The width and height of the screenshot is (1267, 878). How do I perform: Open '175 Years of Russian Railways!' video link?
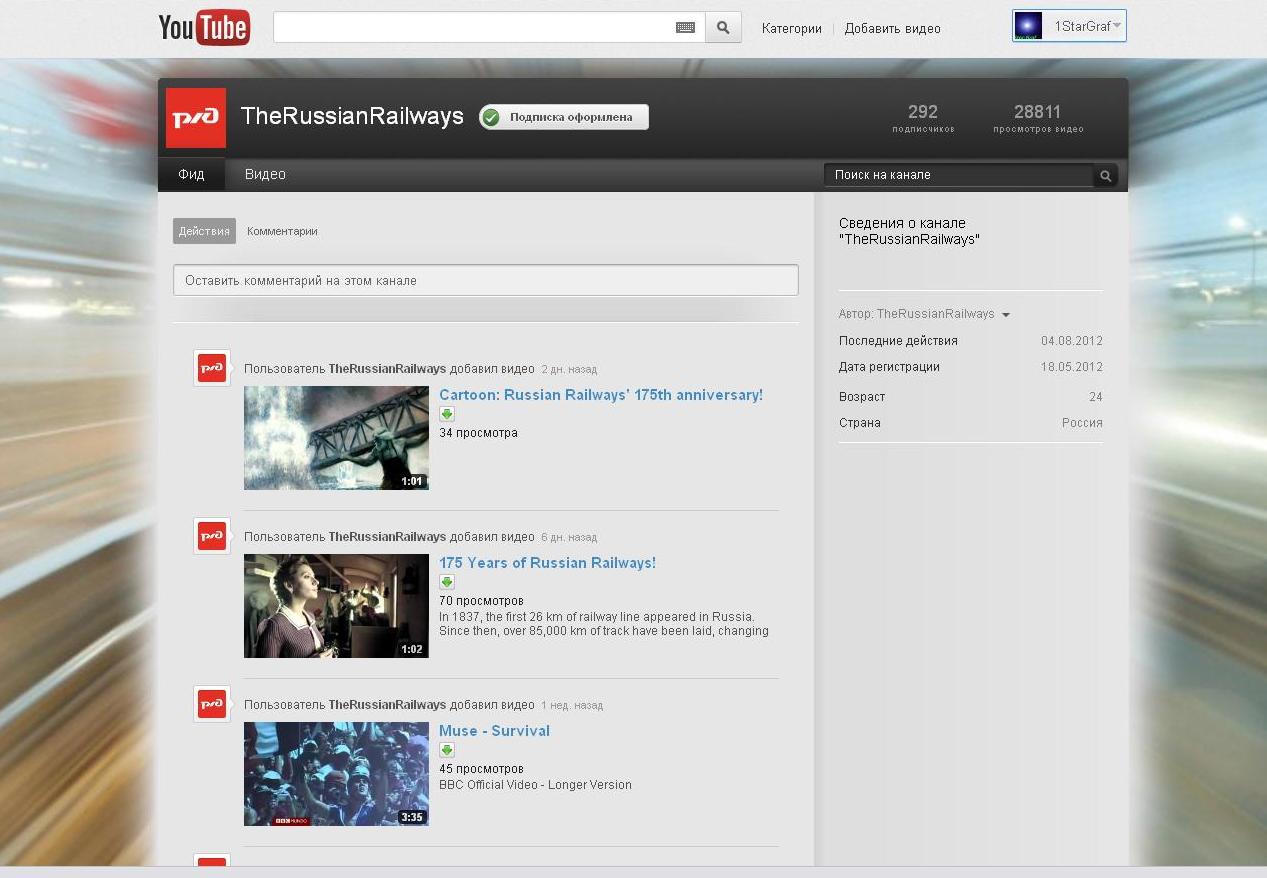click(547, 563)
